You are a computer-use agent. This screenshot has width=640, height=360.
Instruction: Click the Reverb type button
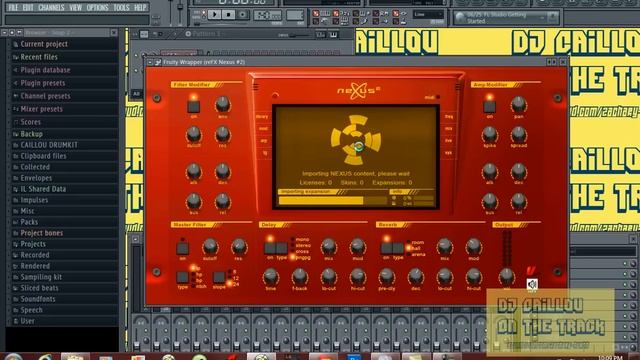[x=398, y=248]
